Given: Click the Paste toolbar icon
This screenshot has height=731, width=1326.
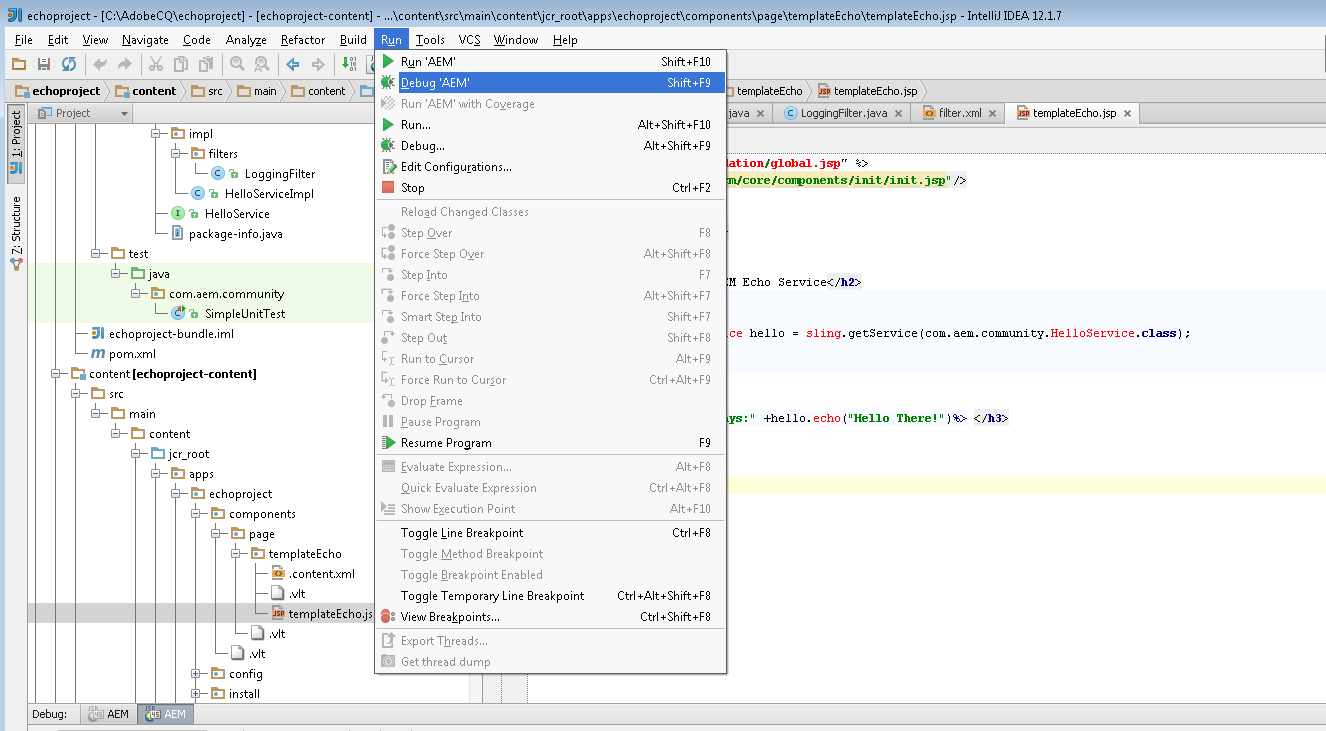Looking at the screenshot, I should click(206, 64).
